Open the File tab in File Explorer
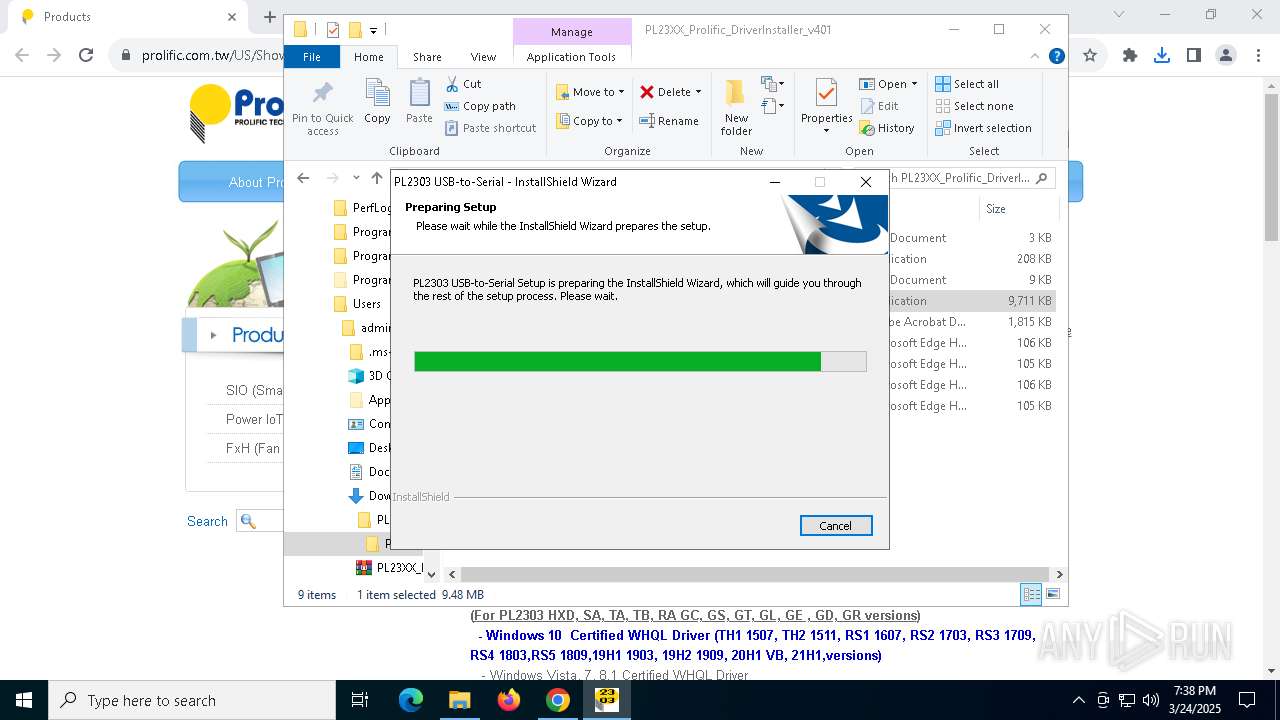The height and width of the screenshot is (720, 1280). [x=312, y=57]
